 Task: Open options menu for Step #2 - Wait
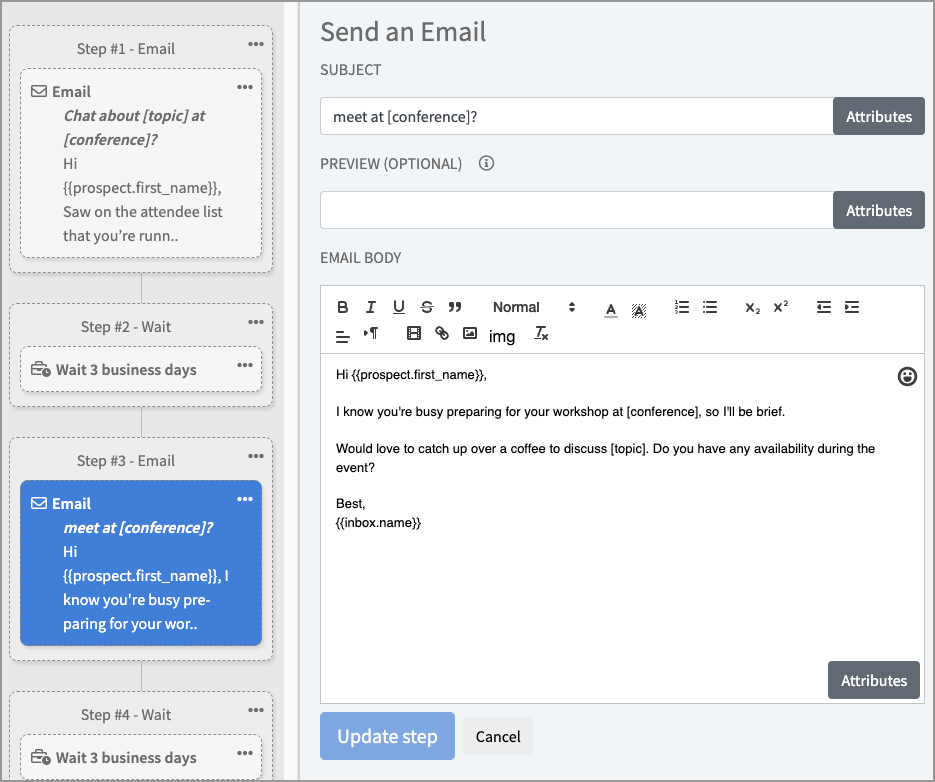click(257, 322)
